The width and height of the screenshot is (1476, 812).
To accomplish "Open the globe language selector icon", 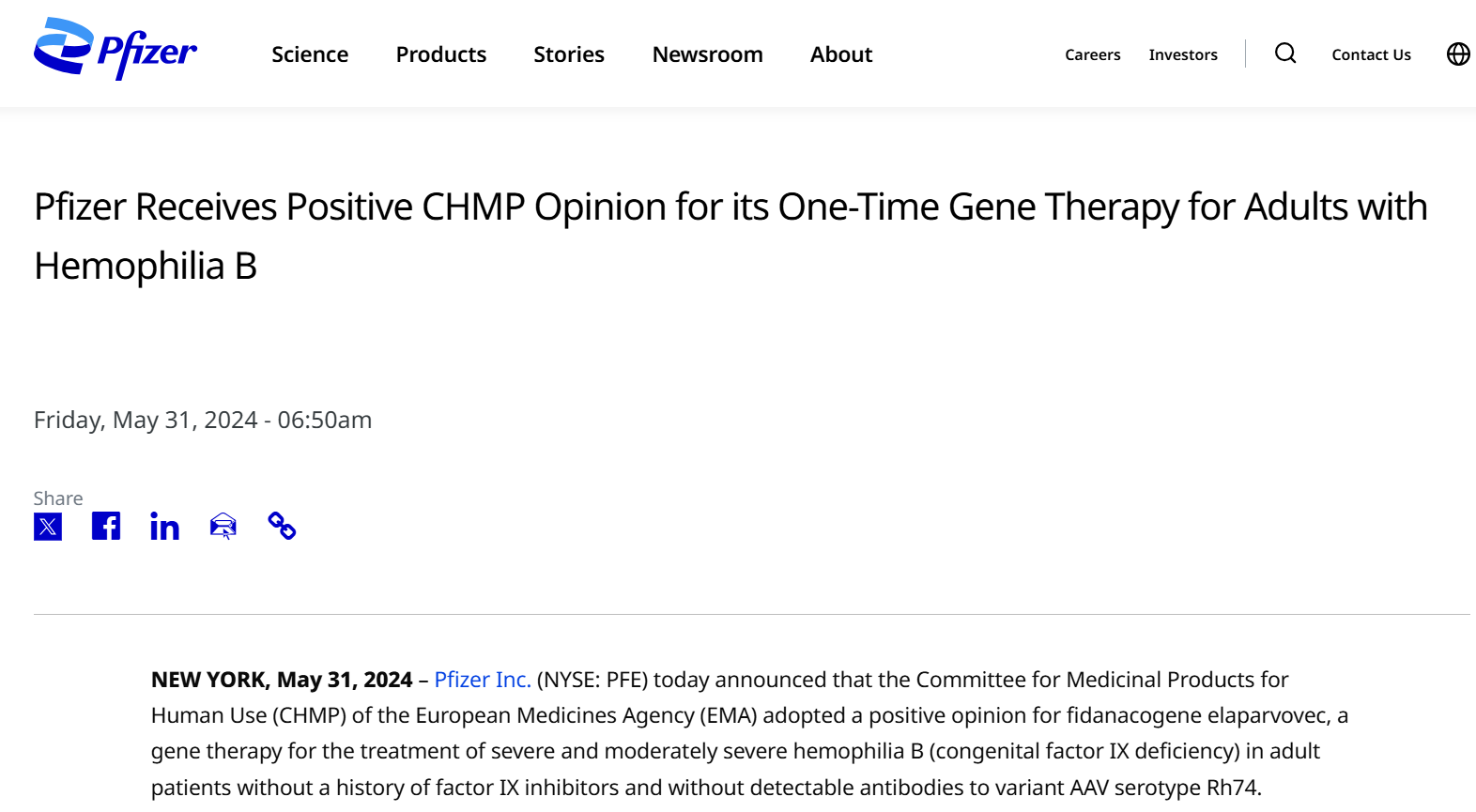I will point(1458,54).
